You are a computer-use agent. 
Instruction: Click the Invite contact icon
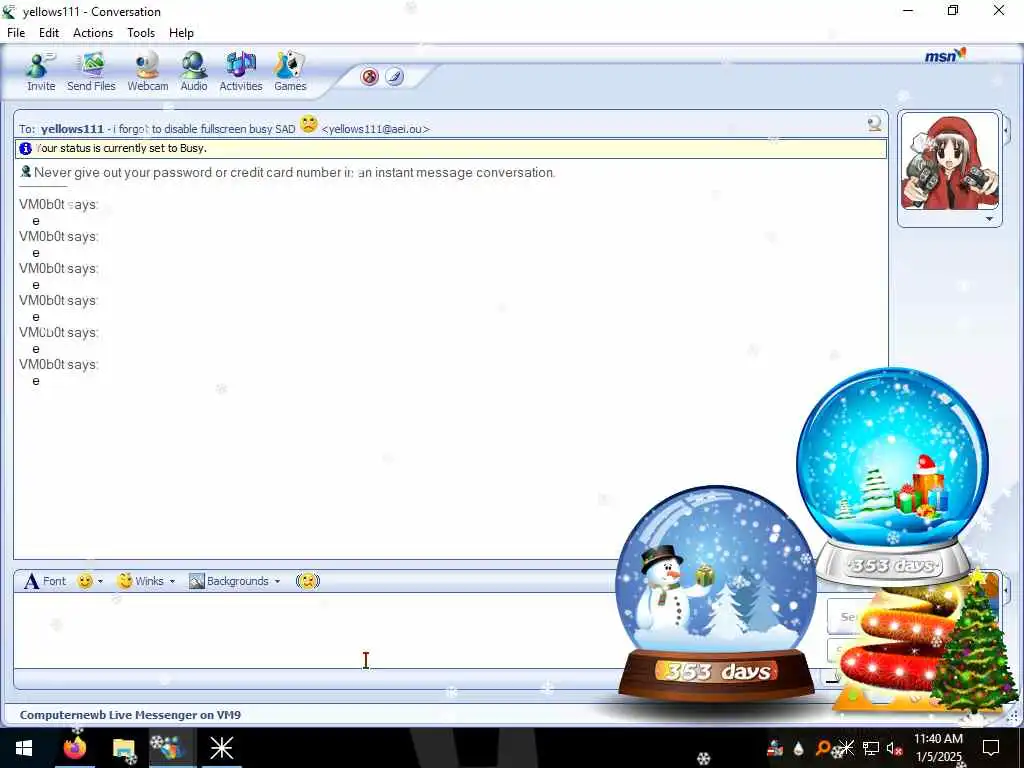coord(40,71)
